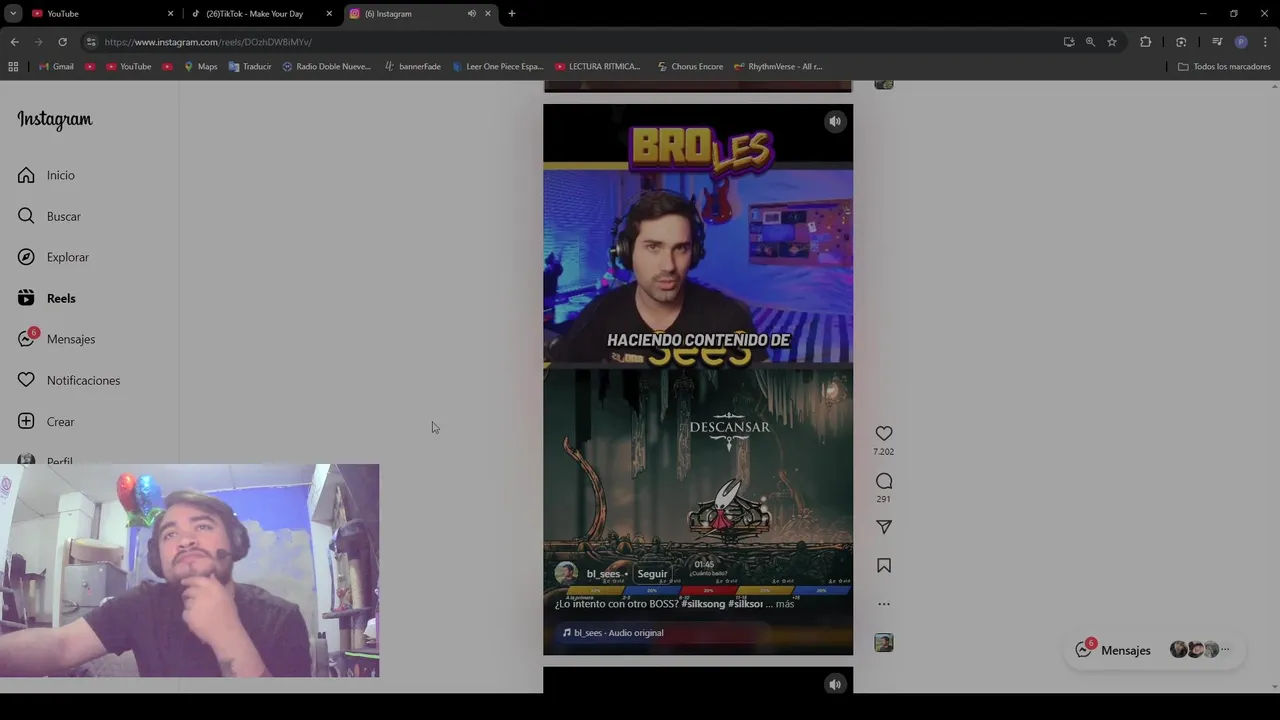Expand Todos los marcadores folder

[x=1224, y=67]
